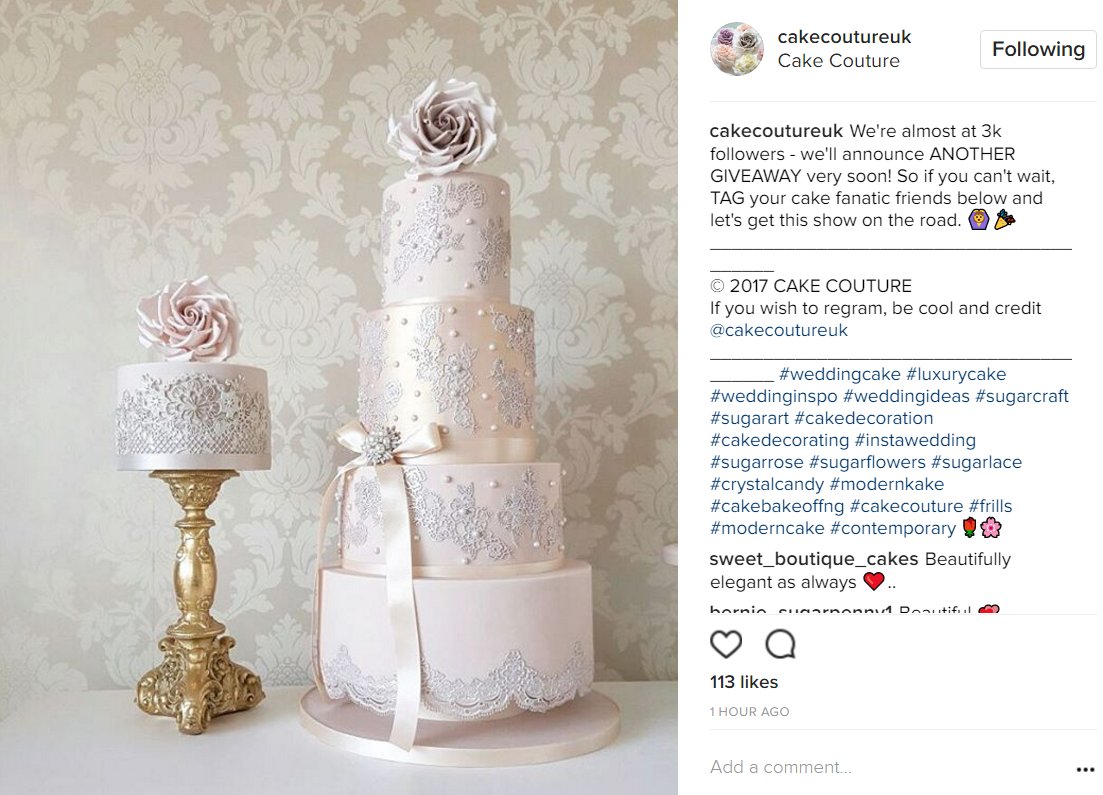Image resolution: width=1103 pixels, height=795 pixels.
Task: Click the #contemporary hashtag
Action: point(893,528)
